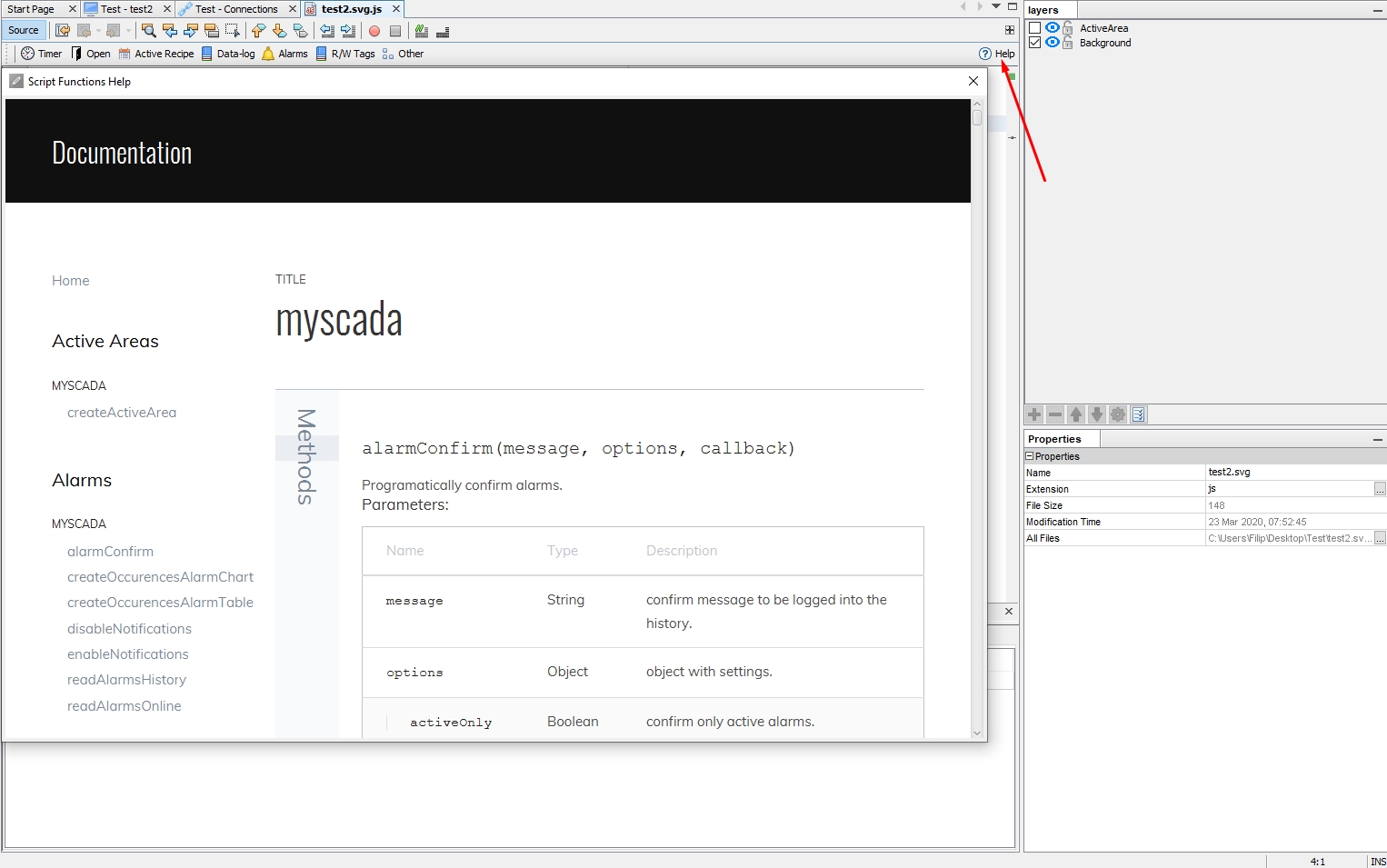Hide Background layer via eye icon
Viewport: 1387px width, 868px height.
1053,43
